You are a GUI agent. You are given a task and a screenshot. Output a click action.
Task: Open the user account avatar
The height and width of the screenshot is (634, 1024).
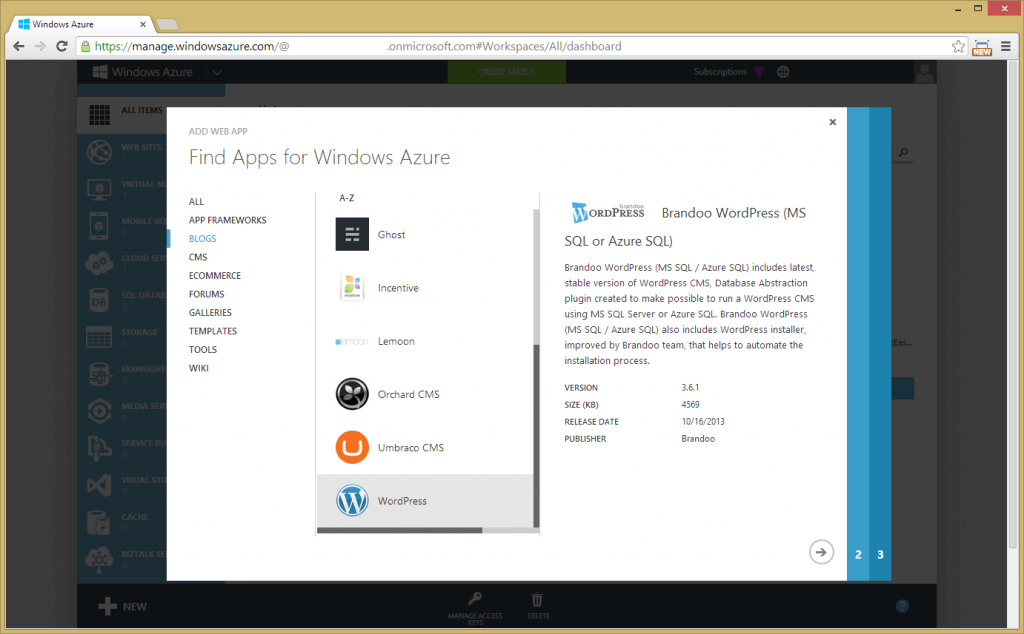click(925, 72)
